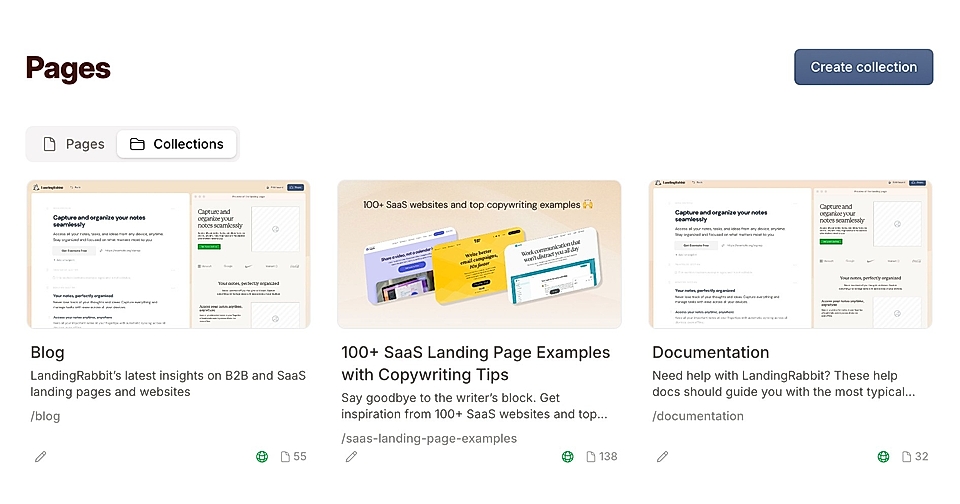Click the page count icon showing 55
This screenshot has height=504, width=960.
pos(285,456)
